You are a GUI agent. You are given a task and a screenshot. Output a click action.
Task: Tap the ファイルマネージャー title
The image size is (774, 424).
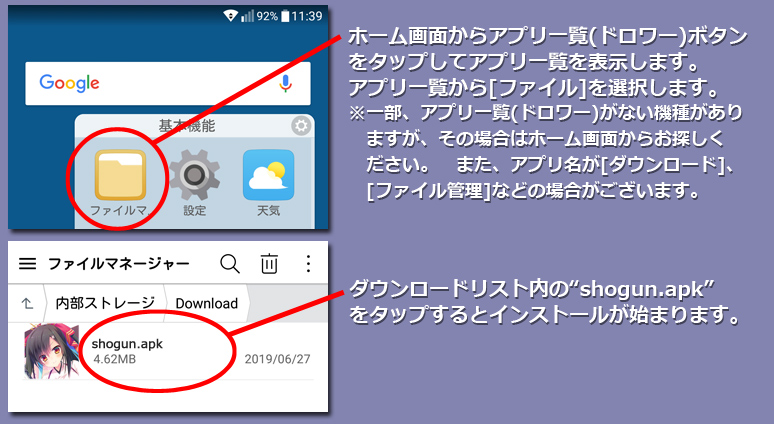(x=118, y=264)
